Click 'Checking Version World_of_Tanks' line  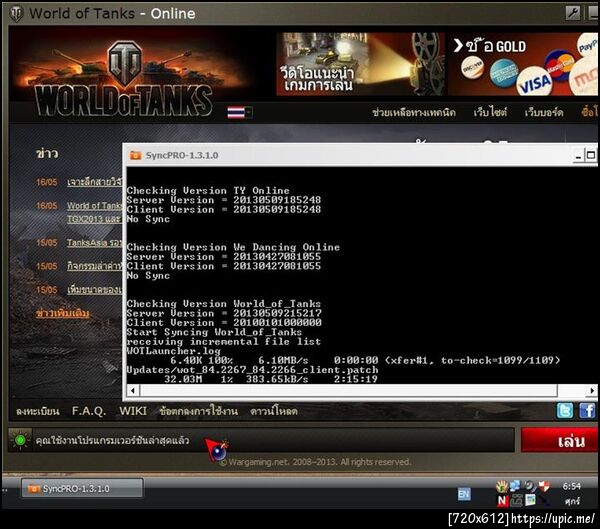coord(224,304)
